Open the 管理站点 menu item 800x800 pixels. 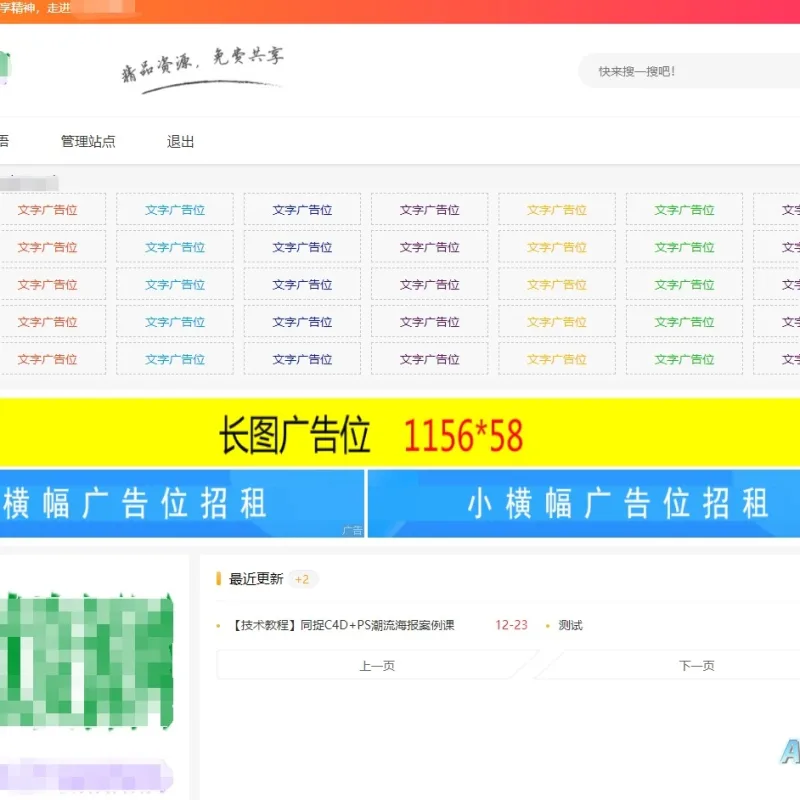point(88,141)
